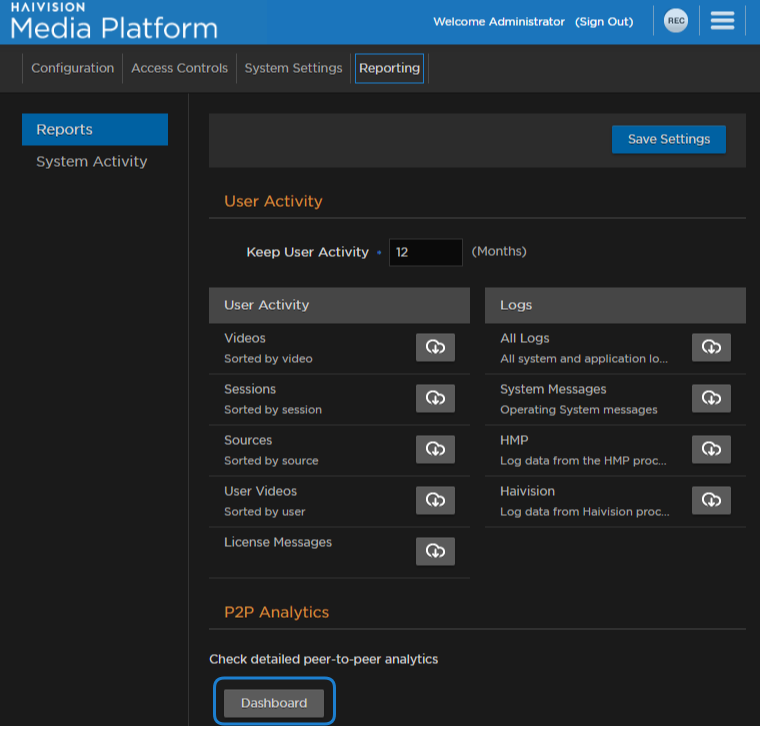
Task: Open the P2P Analytics Dashboard
Action: (274, 703)
